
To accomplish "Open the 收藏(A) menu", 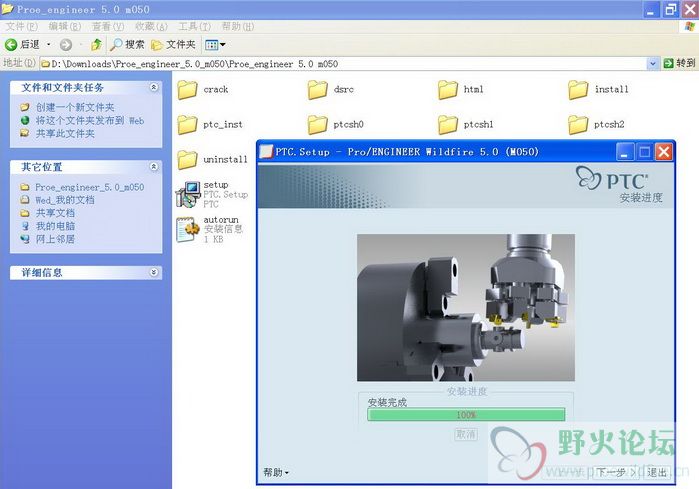I will click(151, 27).
